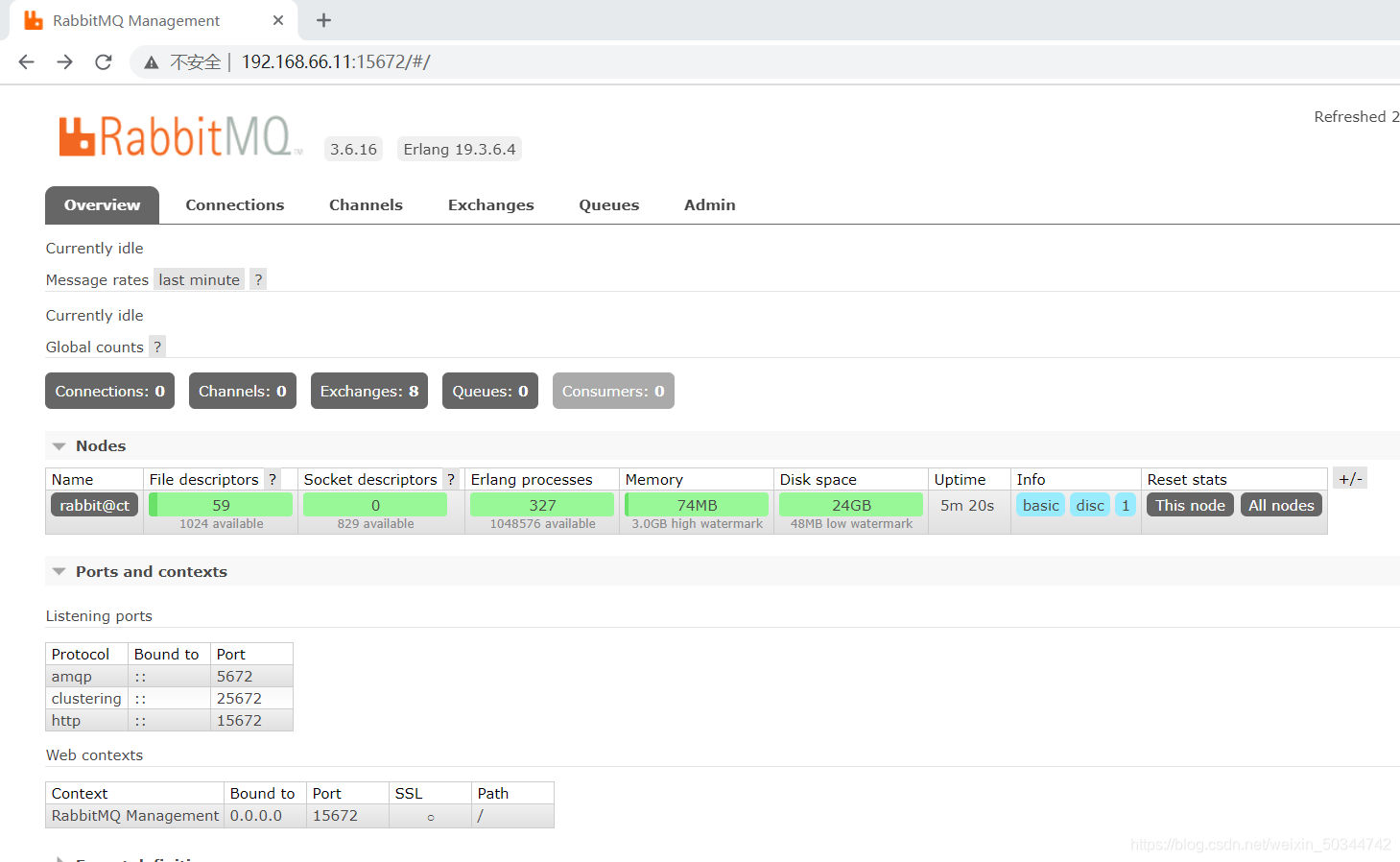Click the clustering protocol row

(169, 699)
